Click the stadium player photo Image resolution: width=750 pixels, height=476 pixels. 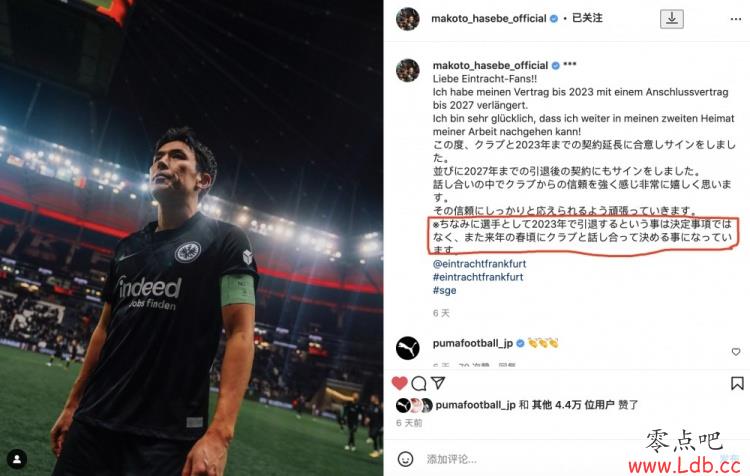coord(191,238)
